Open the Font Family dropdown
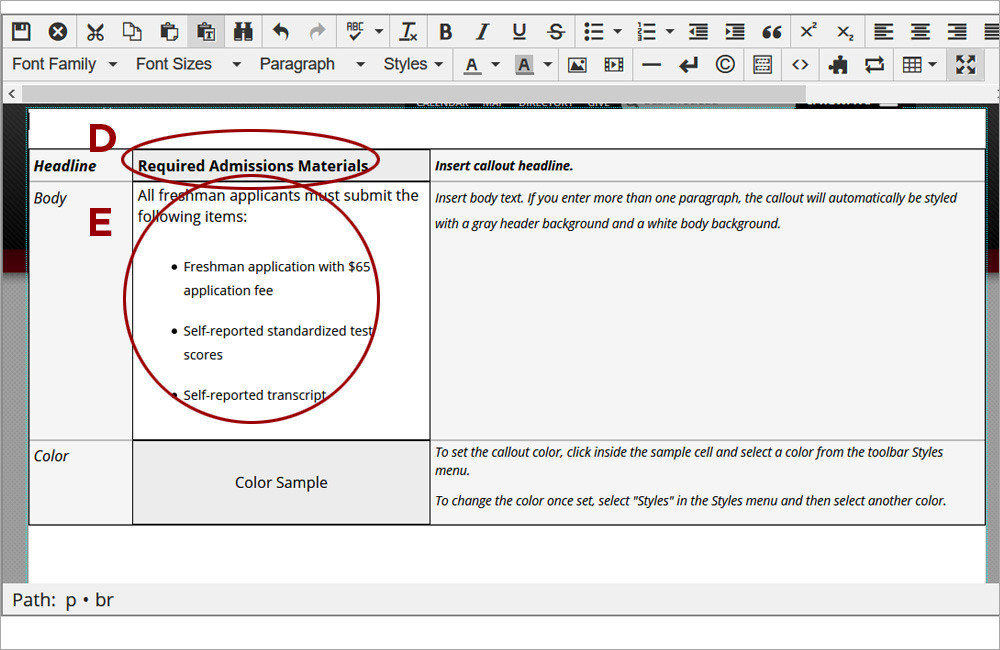 point(65,64)
